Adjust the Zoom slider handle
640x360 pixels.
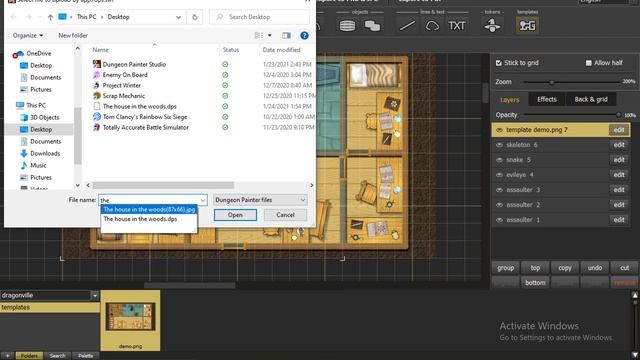(x=551, y=82)
